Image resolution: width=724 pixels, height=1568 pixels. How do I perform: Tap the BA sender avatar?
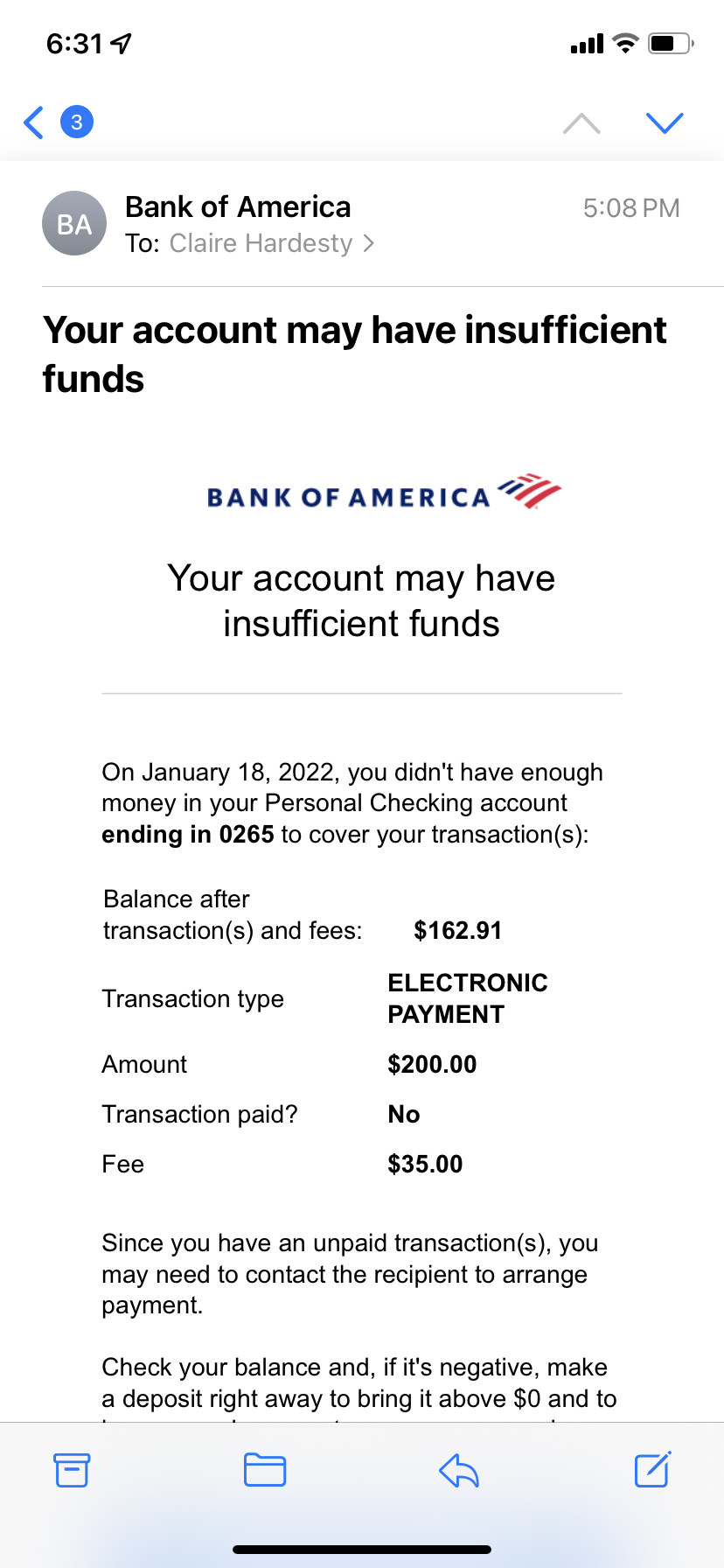click(x=74, y=224)
